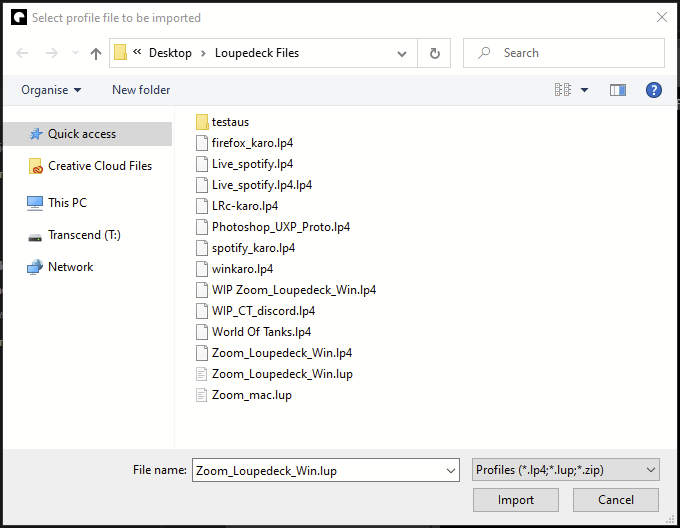
Task: Open the Organise menu
Action: pos(51,90)
